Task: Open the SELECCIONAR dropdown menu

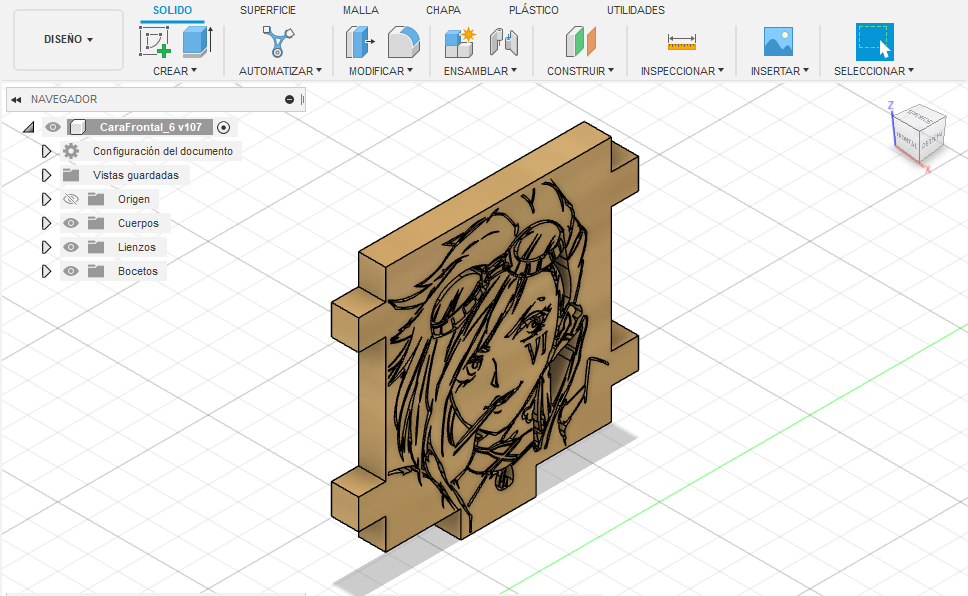Action: [874, 71]
